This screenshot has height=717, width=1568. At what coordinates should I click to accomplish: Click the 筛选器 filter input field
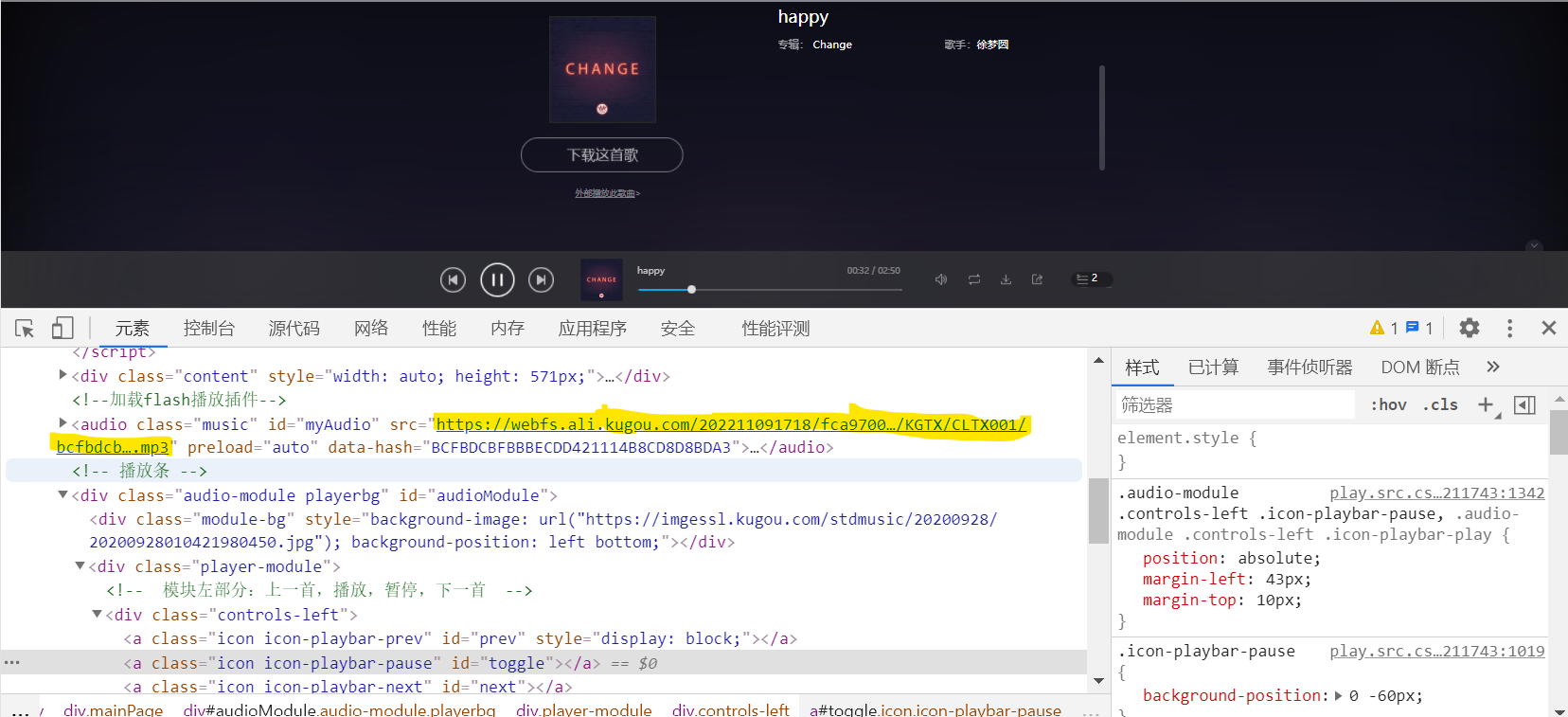(1236, 405)
